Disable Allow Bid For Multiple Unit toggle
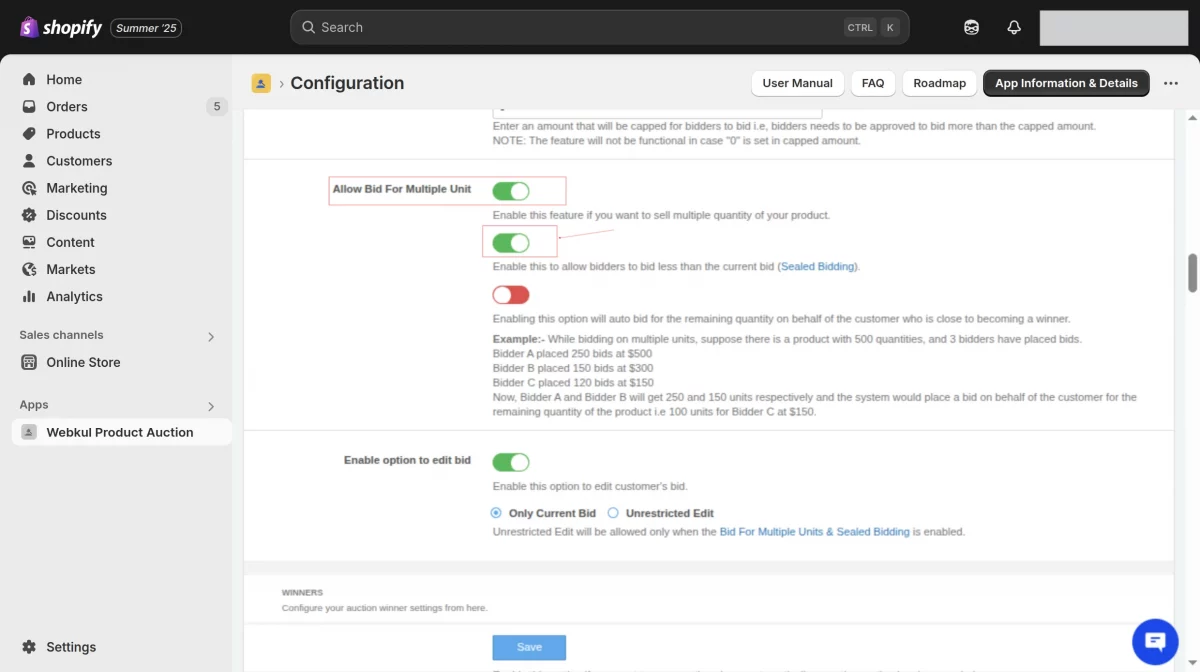Screen dimensions: 1200x672 (511, 191)
